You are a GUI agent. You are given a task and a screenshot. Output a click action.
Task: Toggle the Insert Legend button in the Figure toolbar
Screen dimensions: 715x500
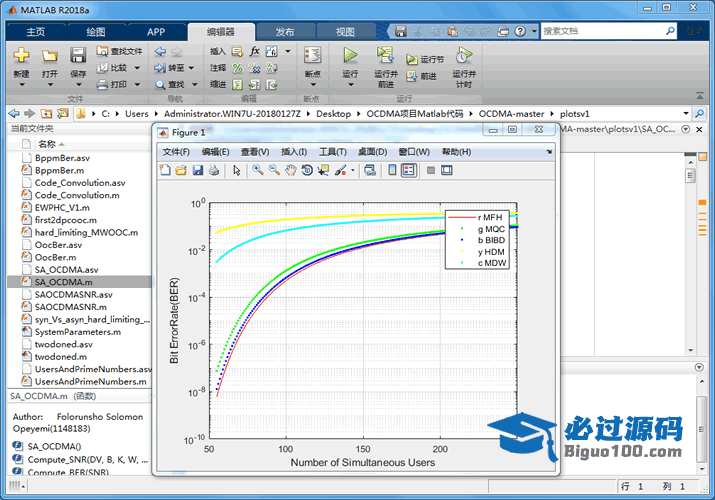408,171
